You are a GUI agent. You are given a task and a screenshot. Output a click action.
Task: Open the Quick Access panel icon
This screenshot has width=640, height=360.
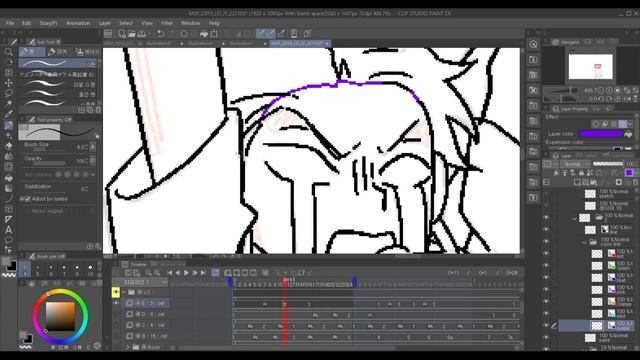point(533,44)
